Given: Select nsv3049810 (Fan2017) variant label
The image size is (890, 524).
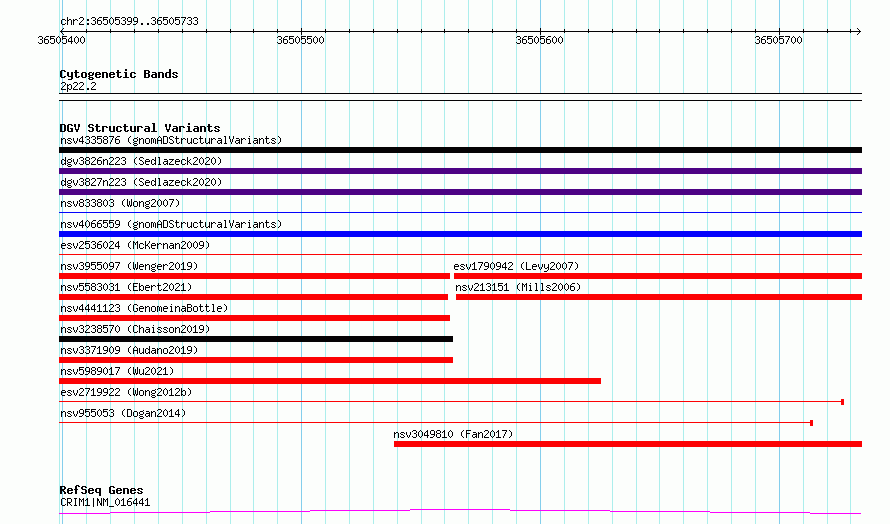Looking at the screenshot, I should 453,434.
